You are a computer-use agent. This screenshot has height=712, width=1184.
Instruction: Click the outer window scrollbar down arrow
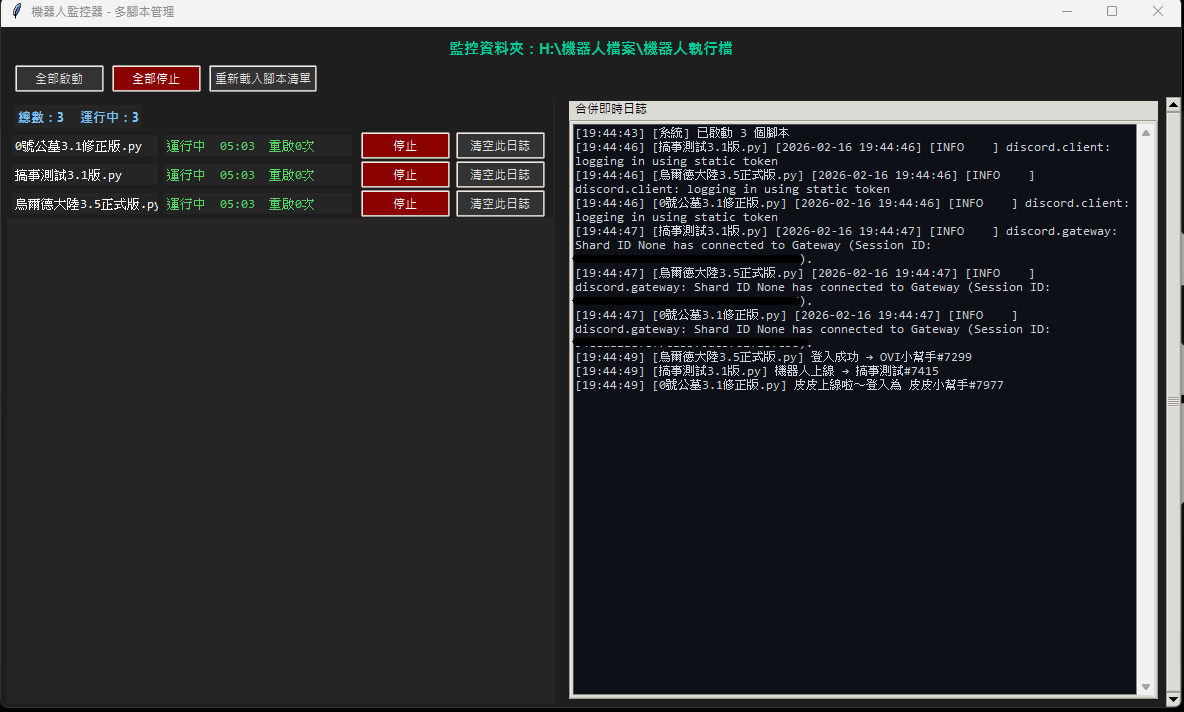(x=1173, y=699)
